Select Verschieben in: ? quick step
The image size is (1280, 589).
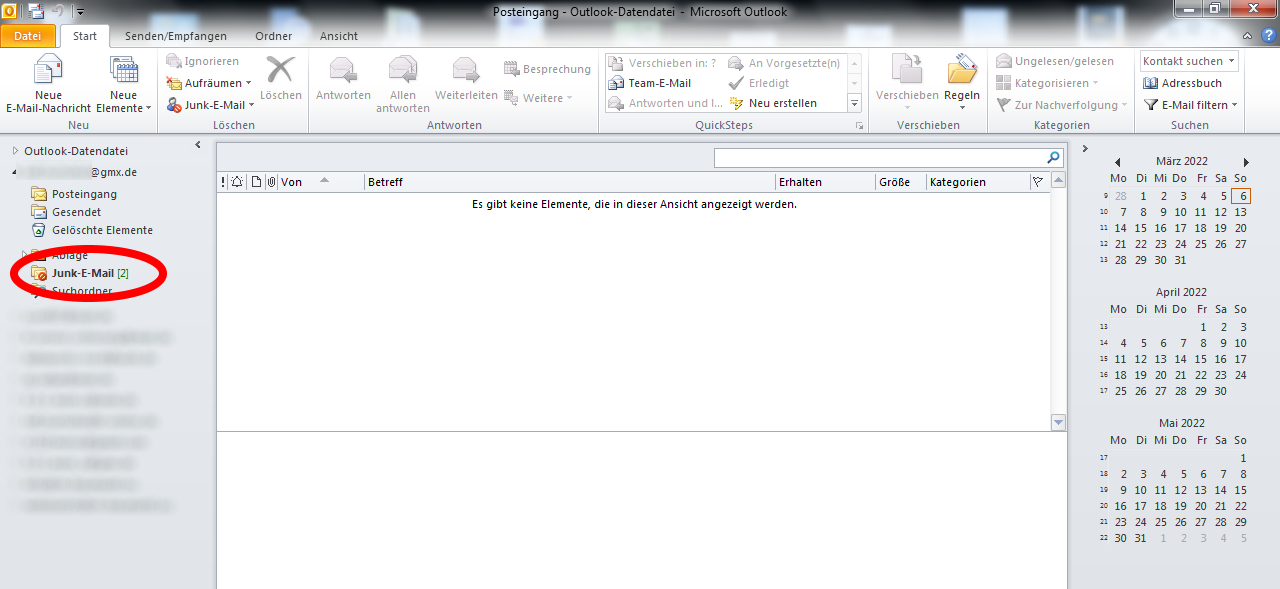[x=662, y=63]
